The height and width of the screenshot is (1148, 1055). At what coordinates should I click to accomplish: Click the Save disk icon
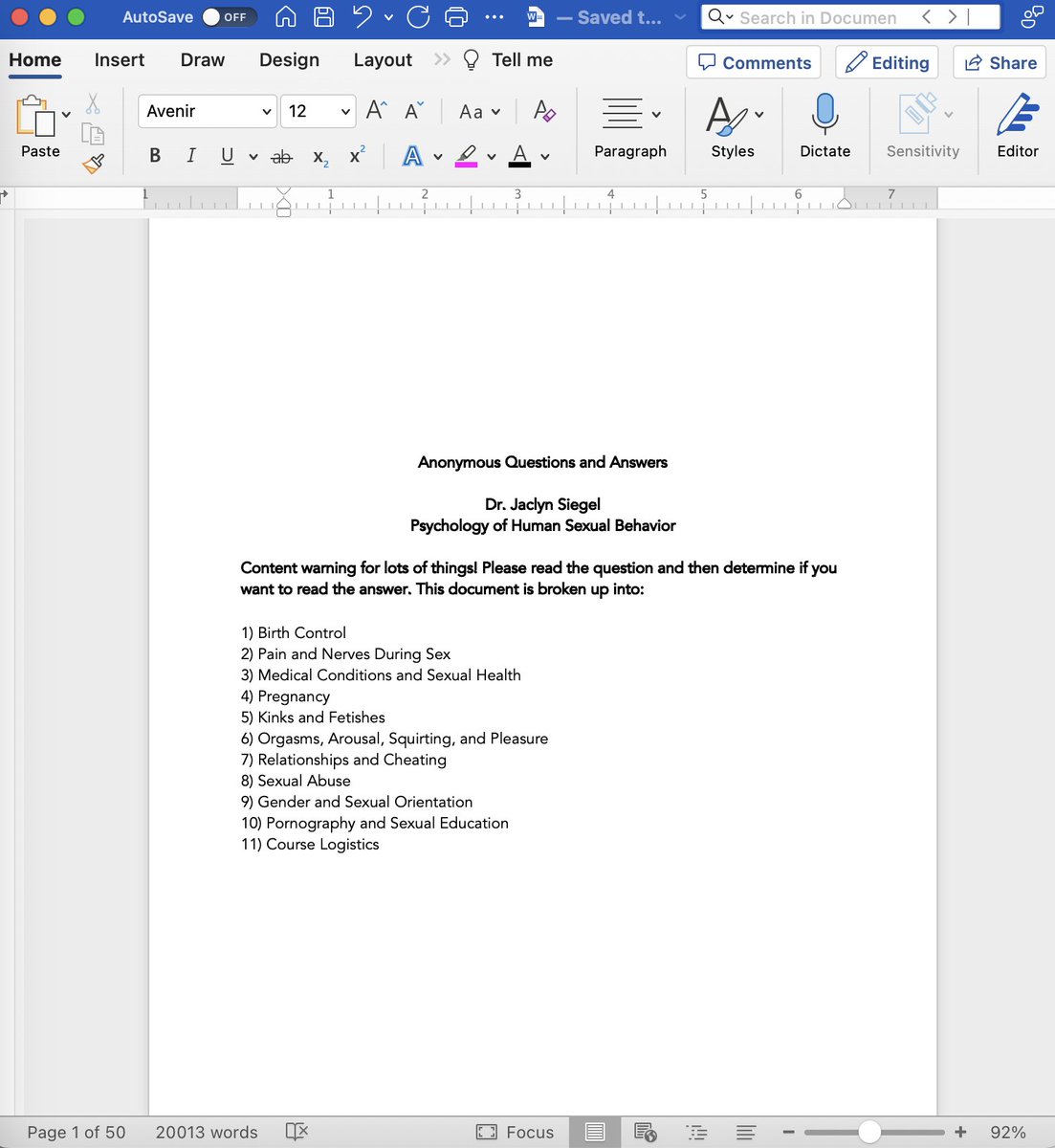(324, 16)
